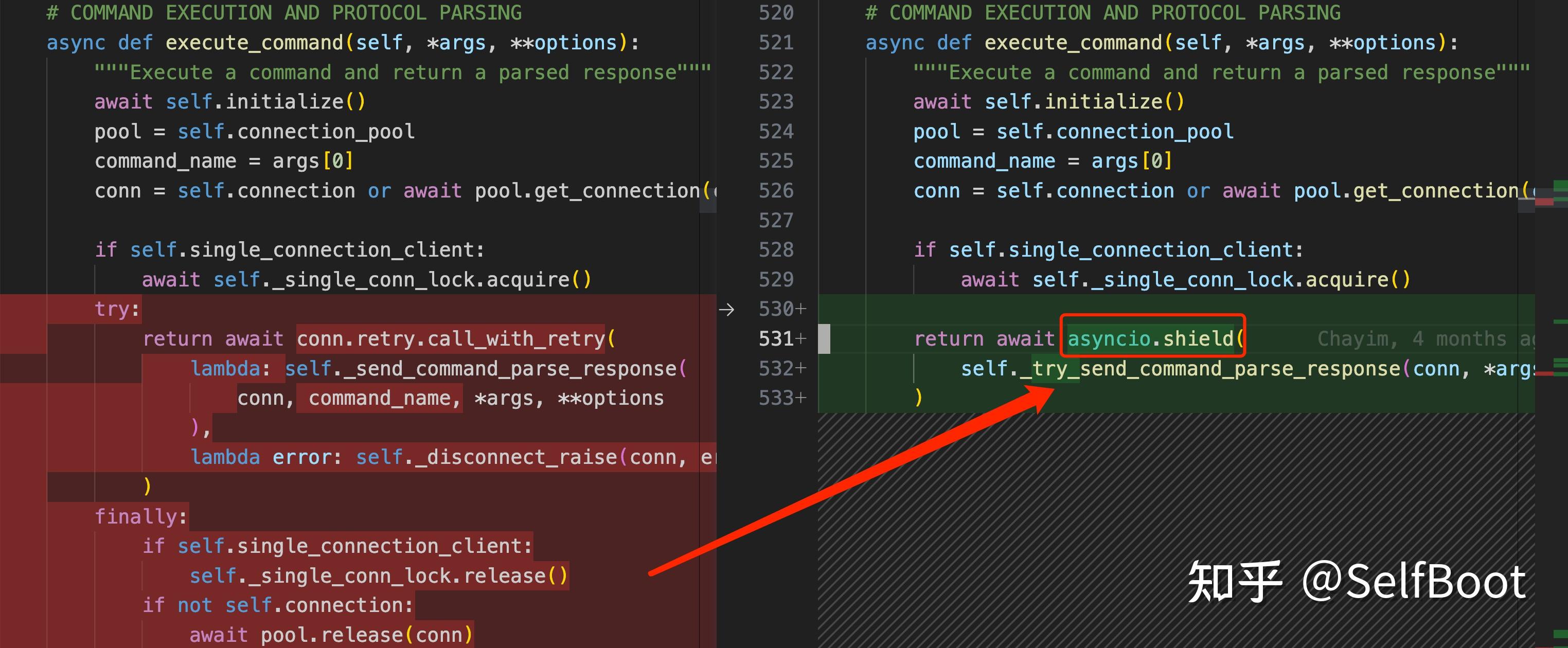Image resolution: width=1568 pixels, height=648 pixels.
Task: Click the diff overview ruler at the far right
Action: point(1552,323)
